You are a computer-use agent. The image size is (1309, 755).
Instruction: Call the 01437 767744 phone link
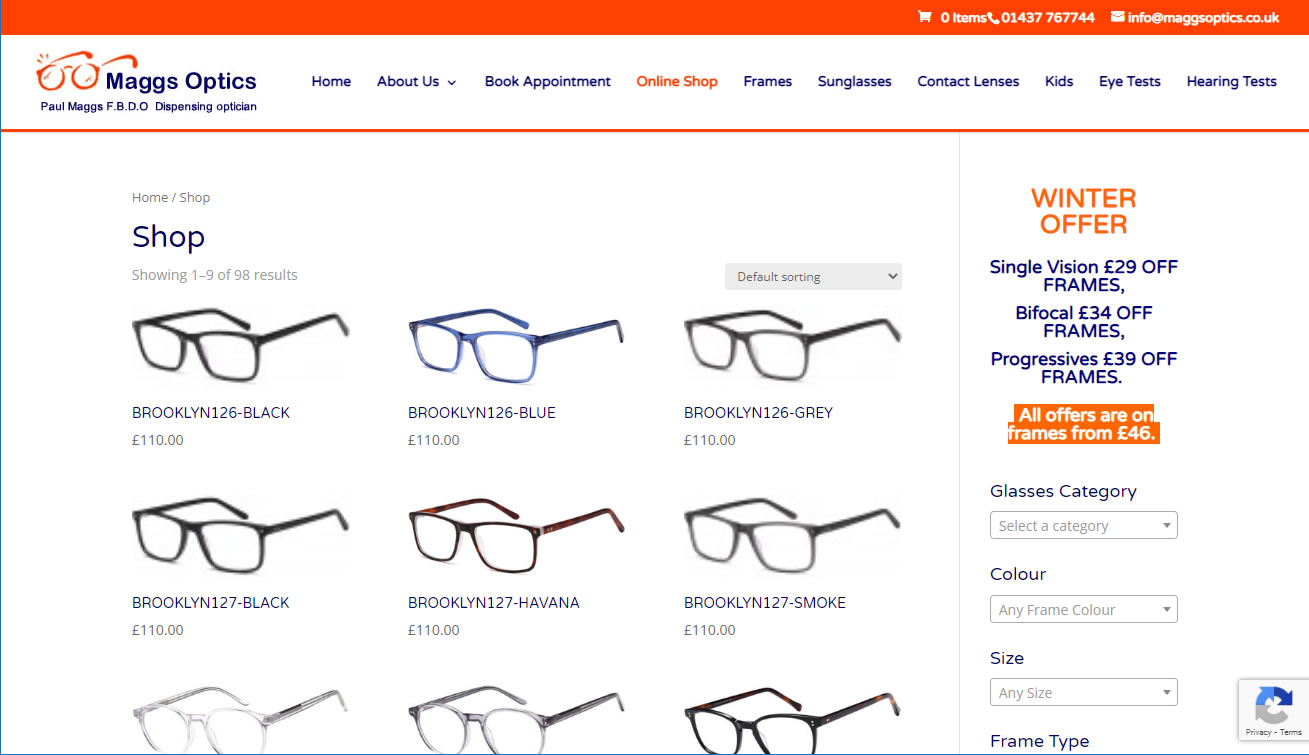point(1048,17)
